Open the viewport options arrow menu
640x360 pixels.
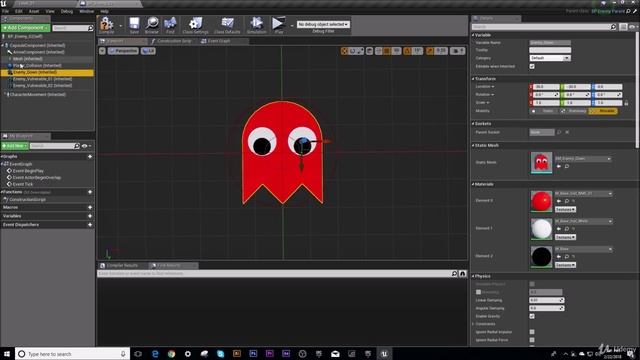tap(102, 51)
